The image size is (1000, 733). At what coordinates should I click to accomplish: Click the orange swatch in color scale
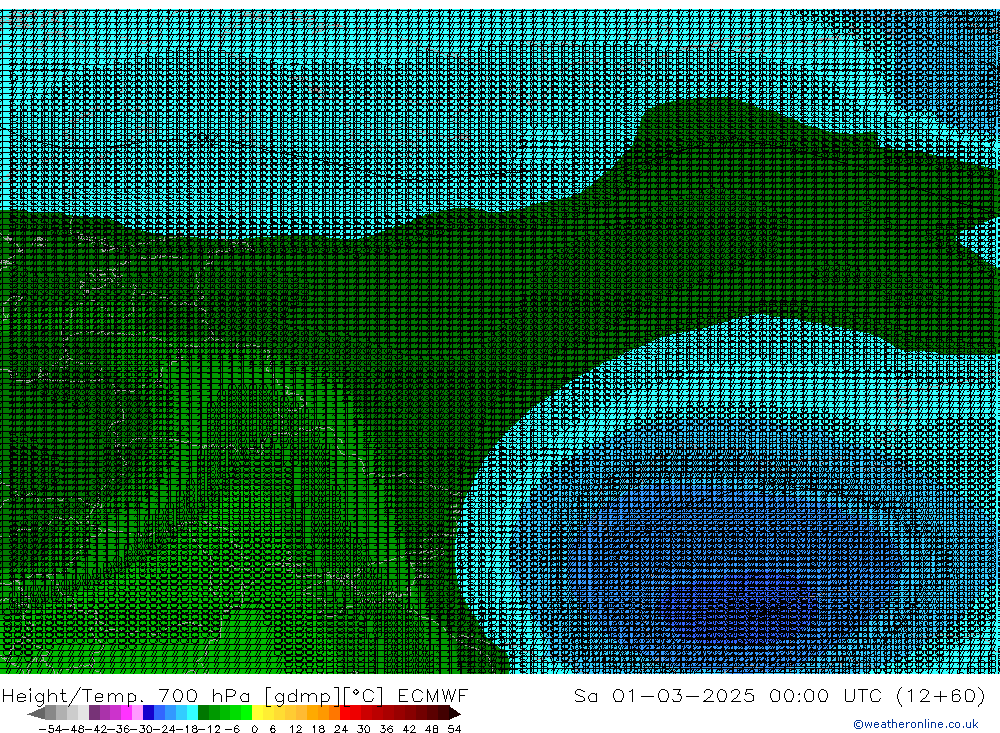323,713
